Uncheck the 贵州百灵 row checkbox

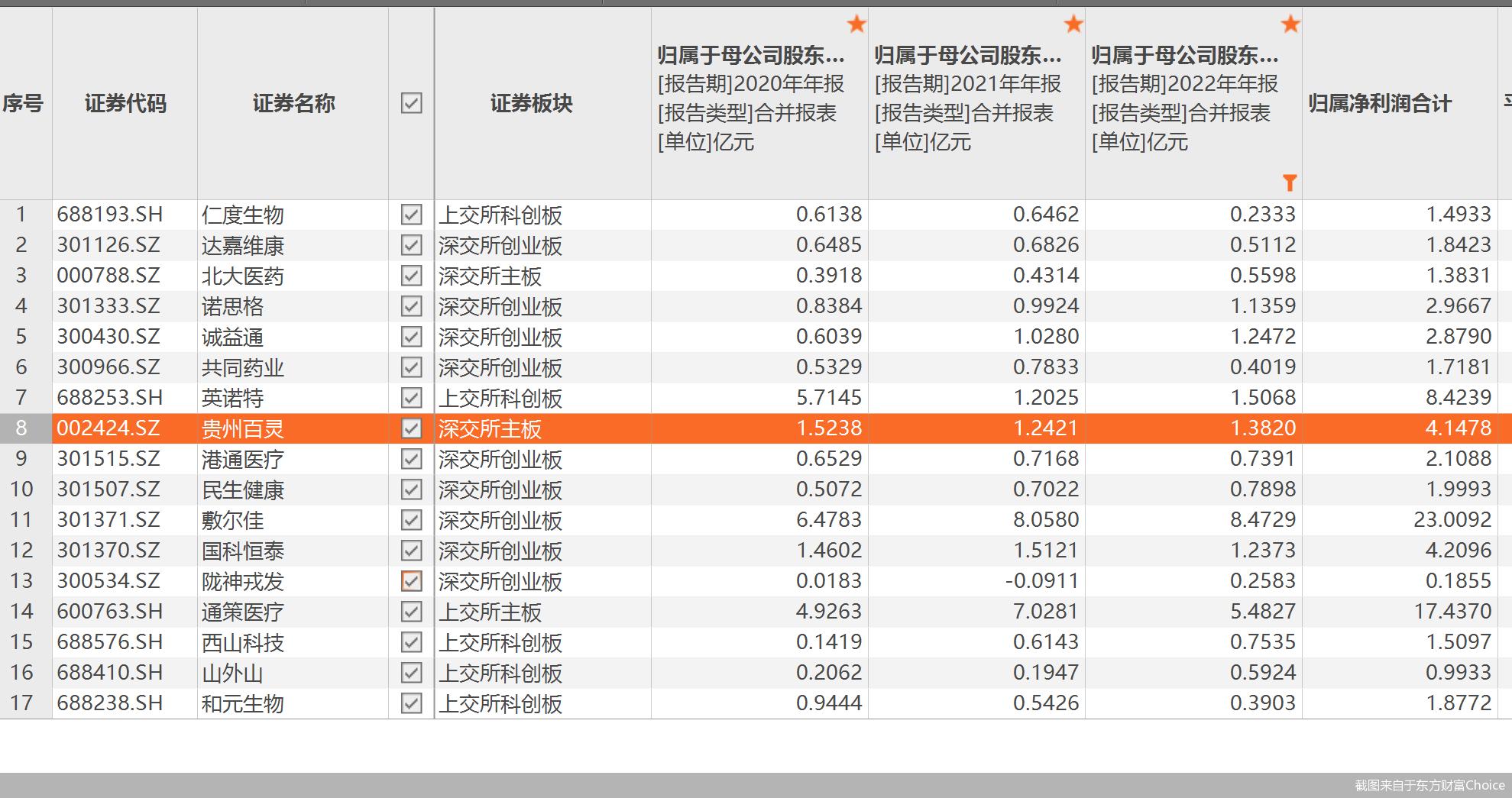pyautogui.click(x=412, y=428)
